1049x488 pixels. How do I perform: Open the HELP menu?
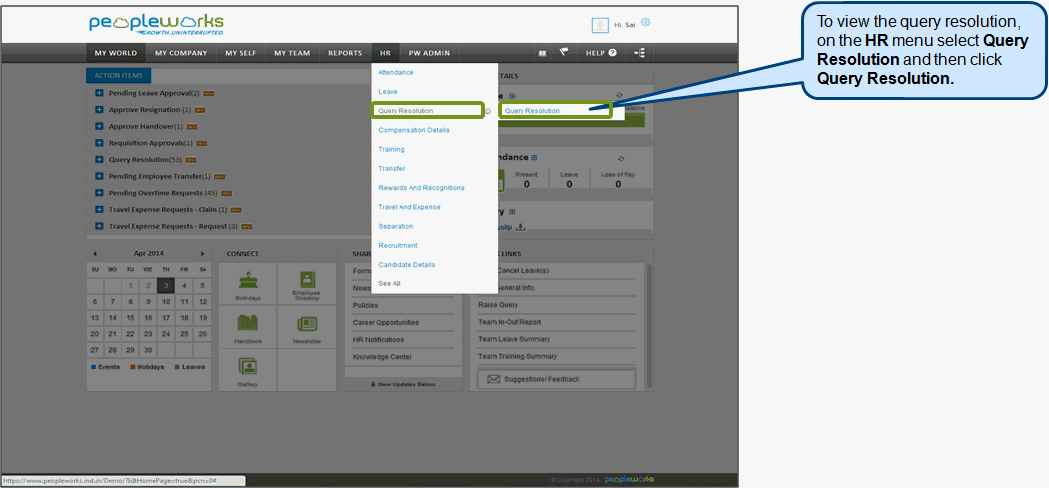pyautogui.click(x=601, y=53)
